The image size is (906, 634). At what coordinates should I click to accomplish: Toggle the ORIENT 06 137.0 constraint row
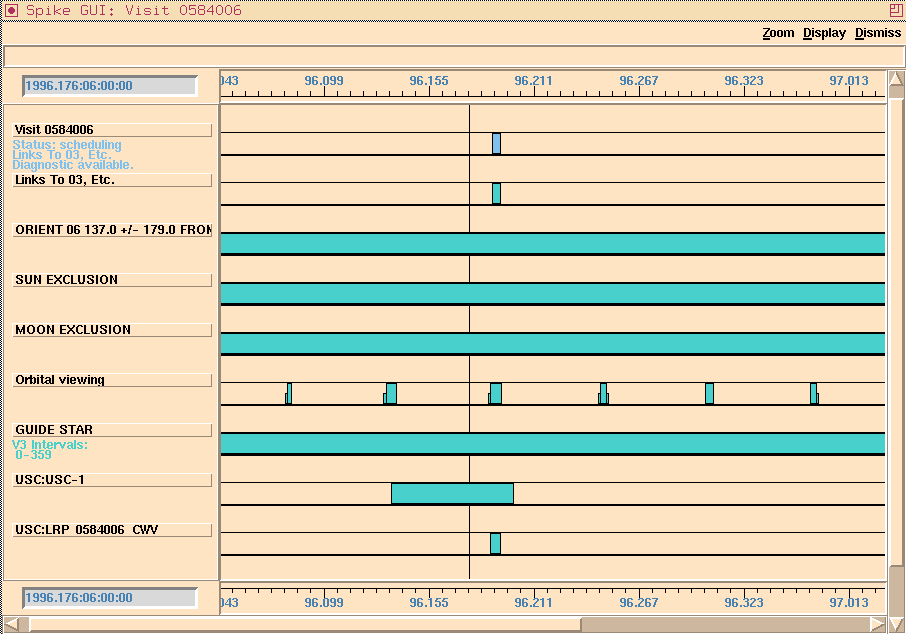click(113, 229)
